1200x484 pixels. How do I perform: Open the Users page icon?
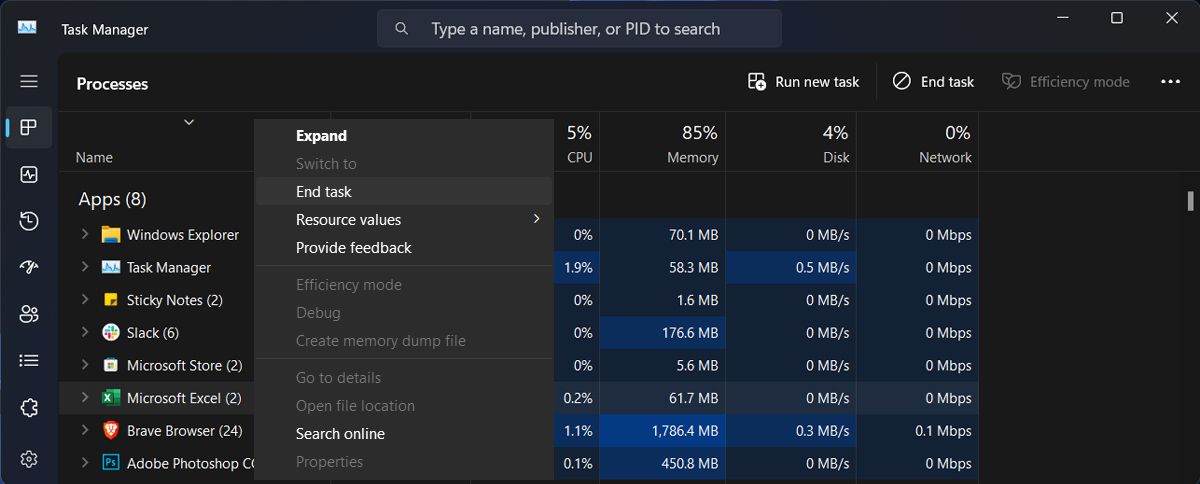(x=29, y=314)
